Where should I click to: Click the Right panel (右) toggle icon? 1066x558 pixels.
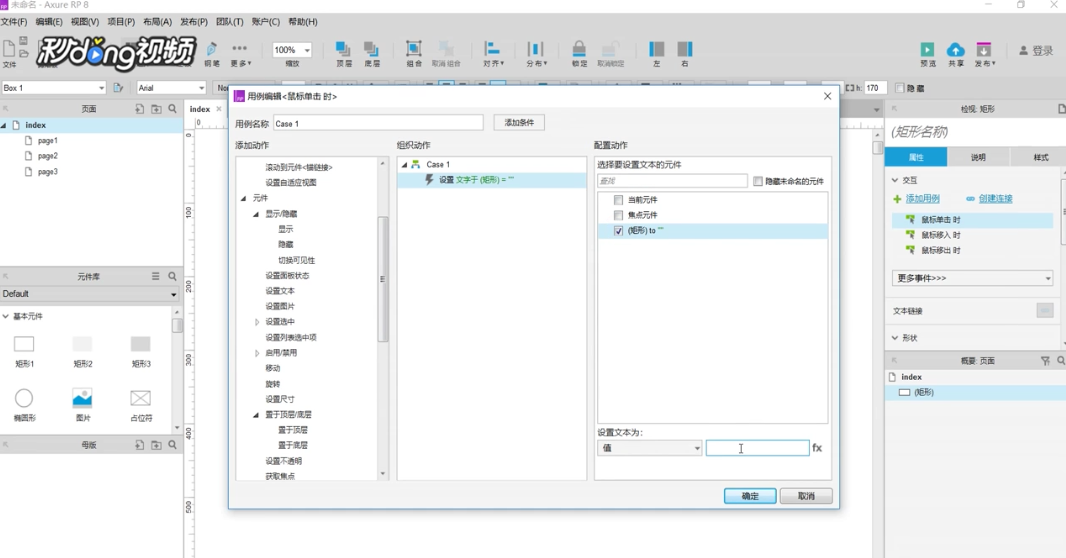point(685,49)
